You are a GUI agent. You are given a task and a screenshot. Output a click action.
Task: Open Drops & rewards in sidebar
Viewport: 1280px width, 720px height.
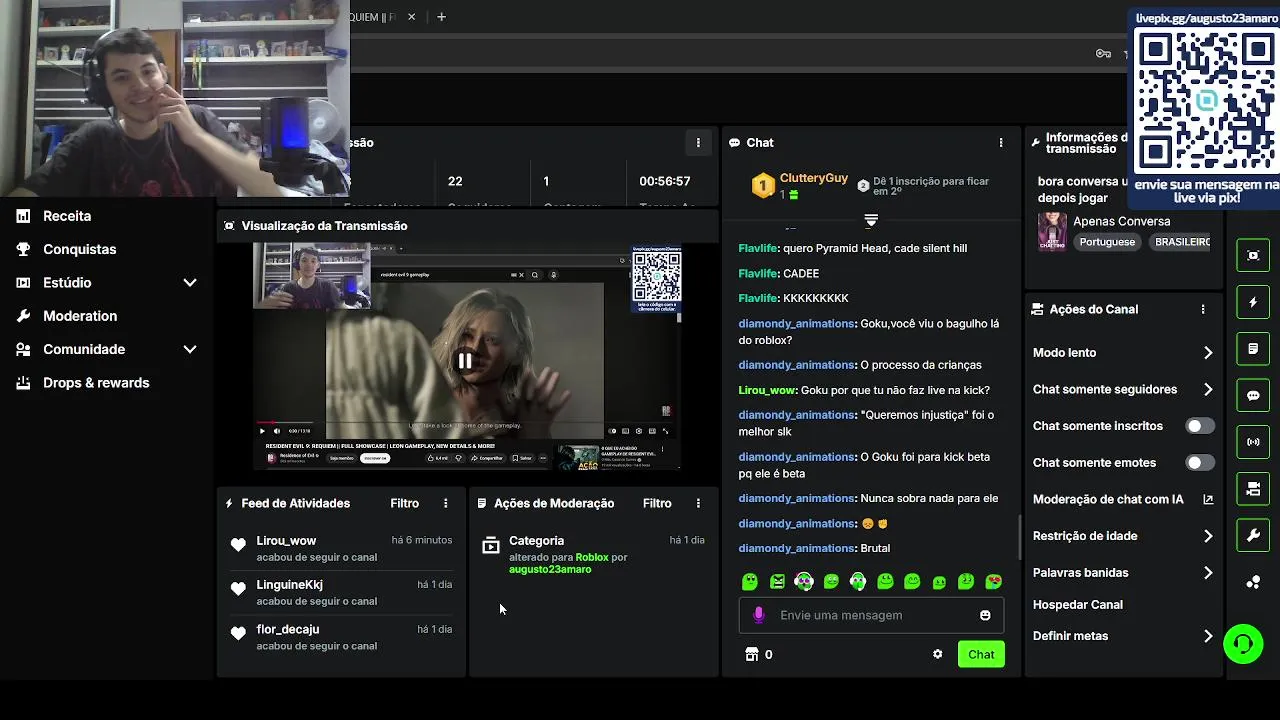96,383
